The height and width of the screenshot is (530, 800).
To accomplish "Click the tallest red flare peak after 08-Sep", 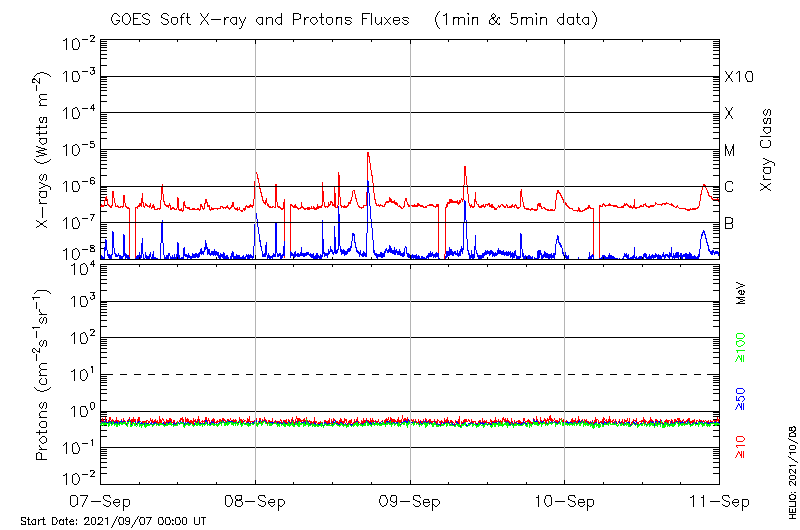I will (369, 153).
